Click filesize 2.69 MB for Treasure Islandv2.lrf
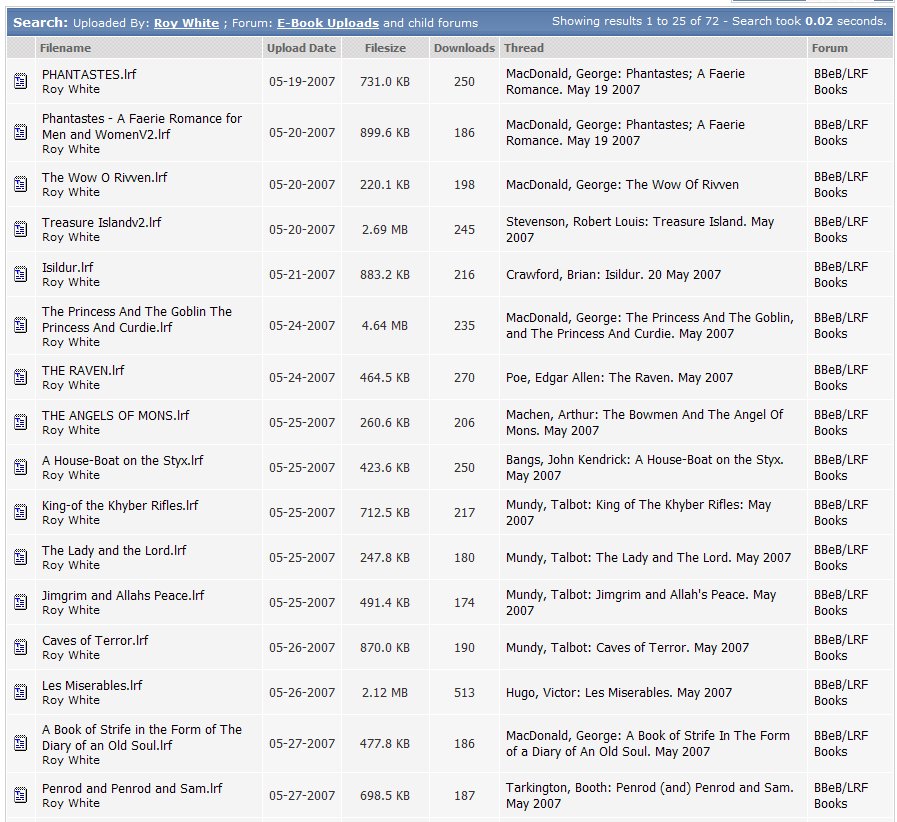Image resolution: width=897 pixels, height=822 pixels. (385, 229)
